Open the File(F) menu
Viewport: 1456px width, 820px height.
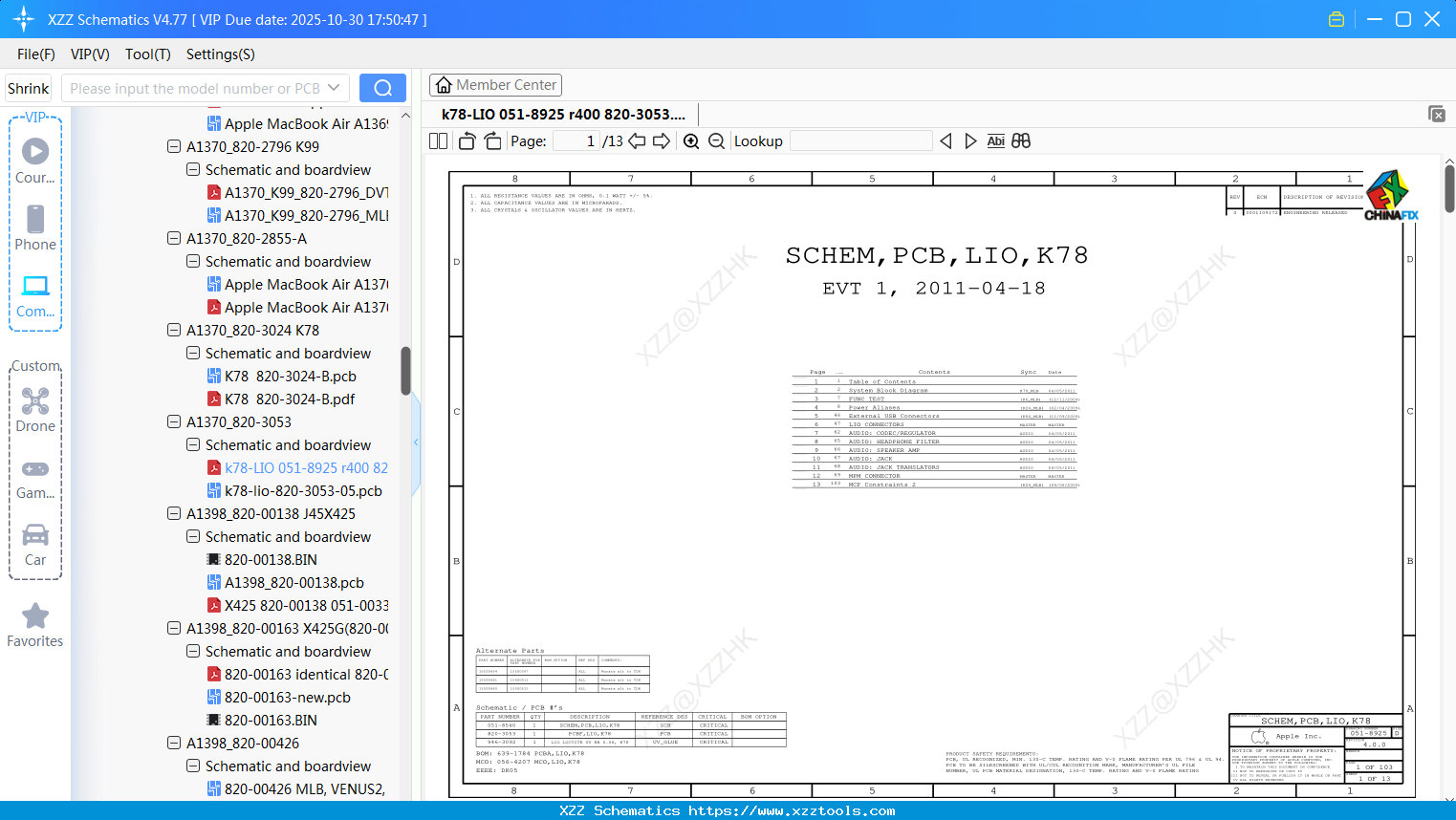36,54
